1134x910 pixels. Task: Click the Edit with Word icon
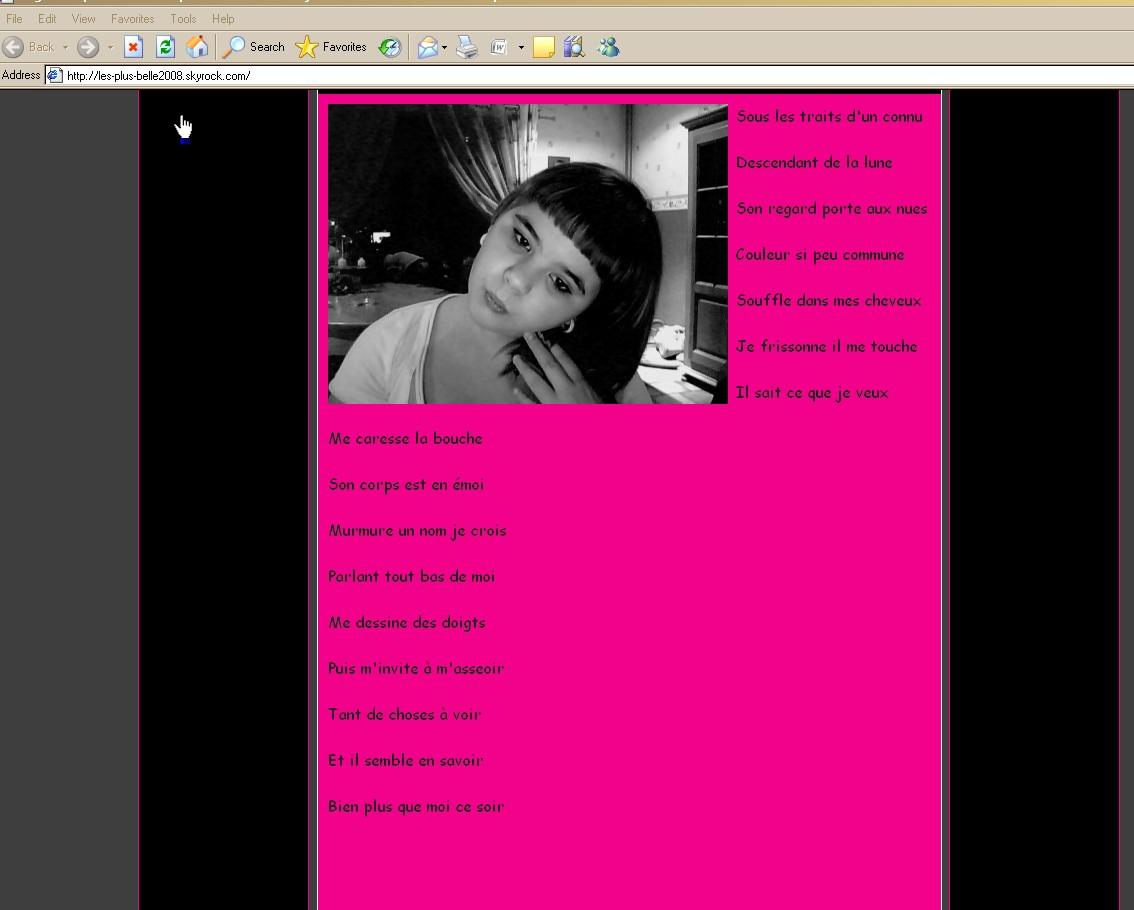coord(499,48)
